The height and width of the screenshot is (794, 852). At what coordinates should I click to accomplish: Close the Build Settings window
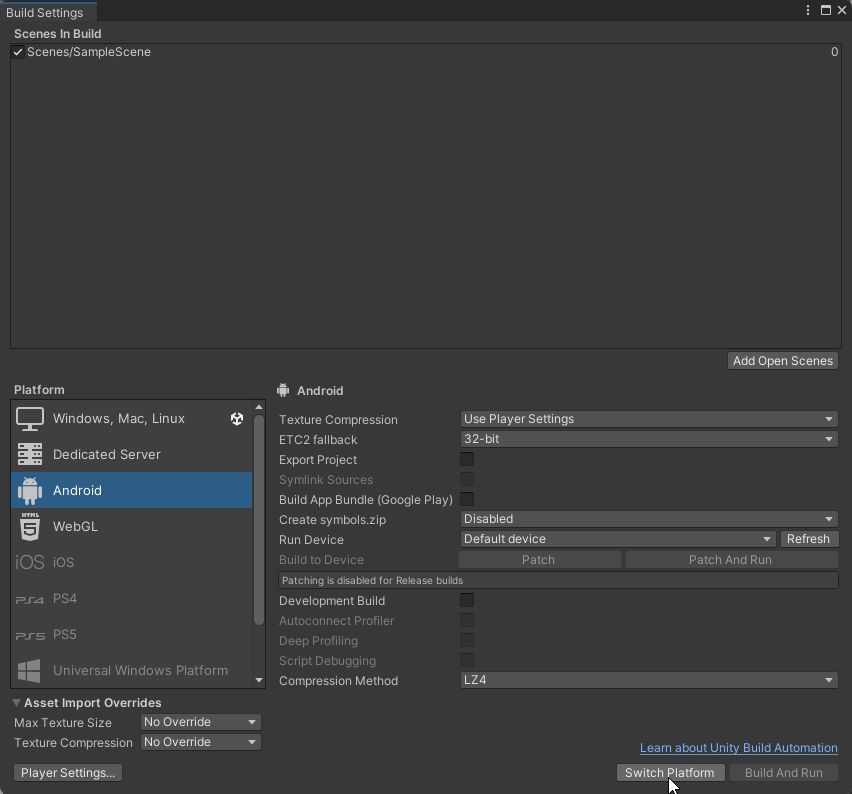click(842, 10)
